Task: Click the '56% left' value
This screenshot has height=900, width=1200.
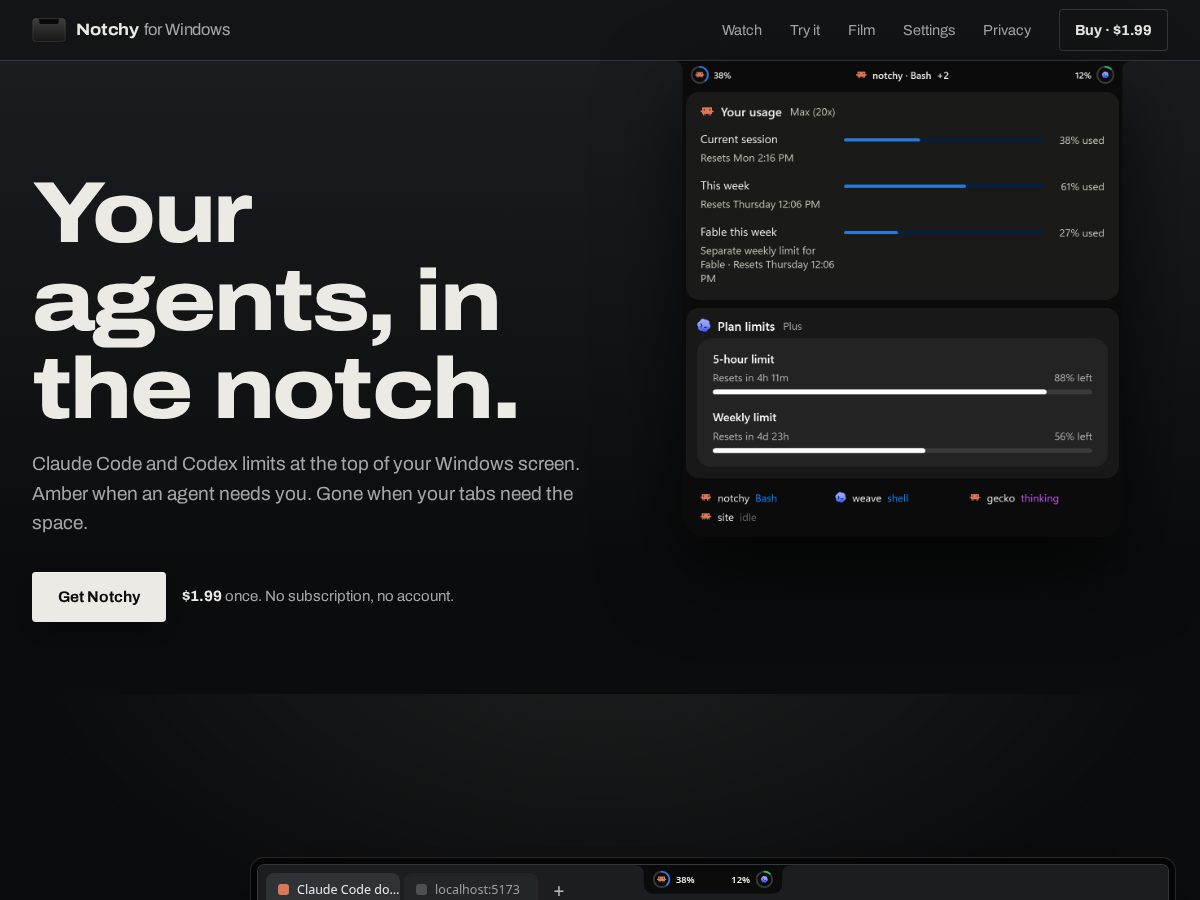Action: [1073, 436]
